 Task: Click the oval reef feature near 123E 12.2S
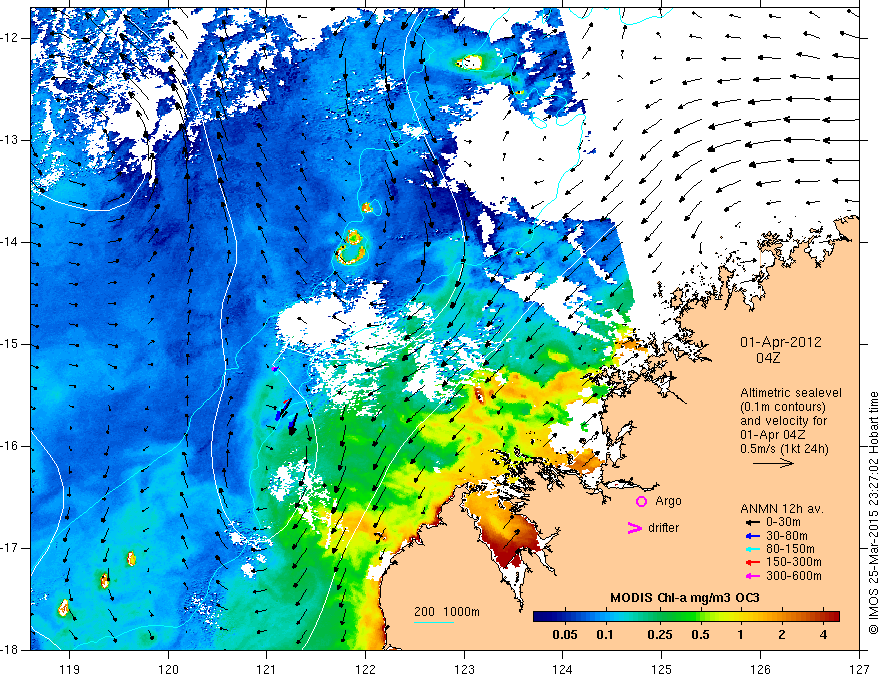pyautogui.click(x=468, y=62)
